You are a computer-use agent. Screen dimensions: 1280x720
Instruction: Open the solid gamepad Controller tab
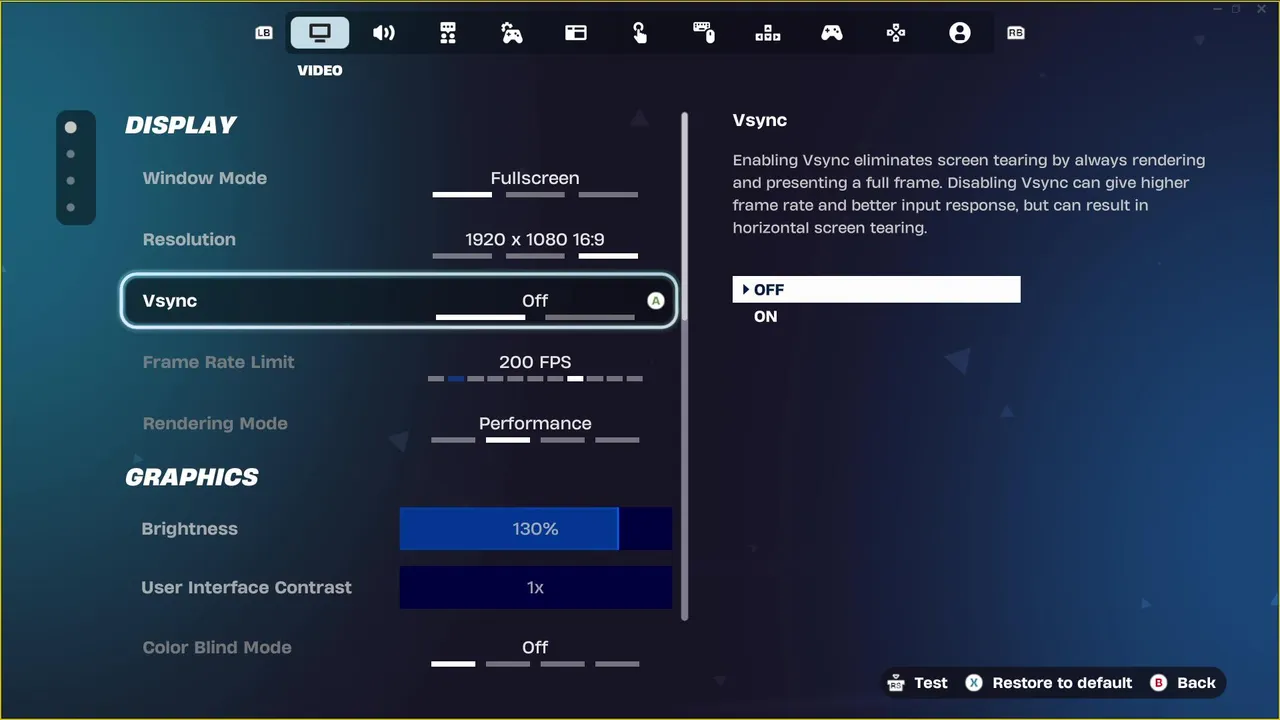(832, 33)
